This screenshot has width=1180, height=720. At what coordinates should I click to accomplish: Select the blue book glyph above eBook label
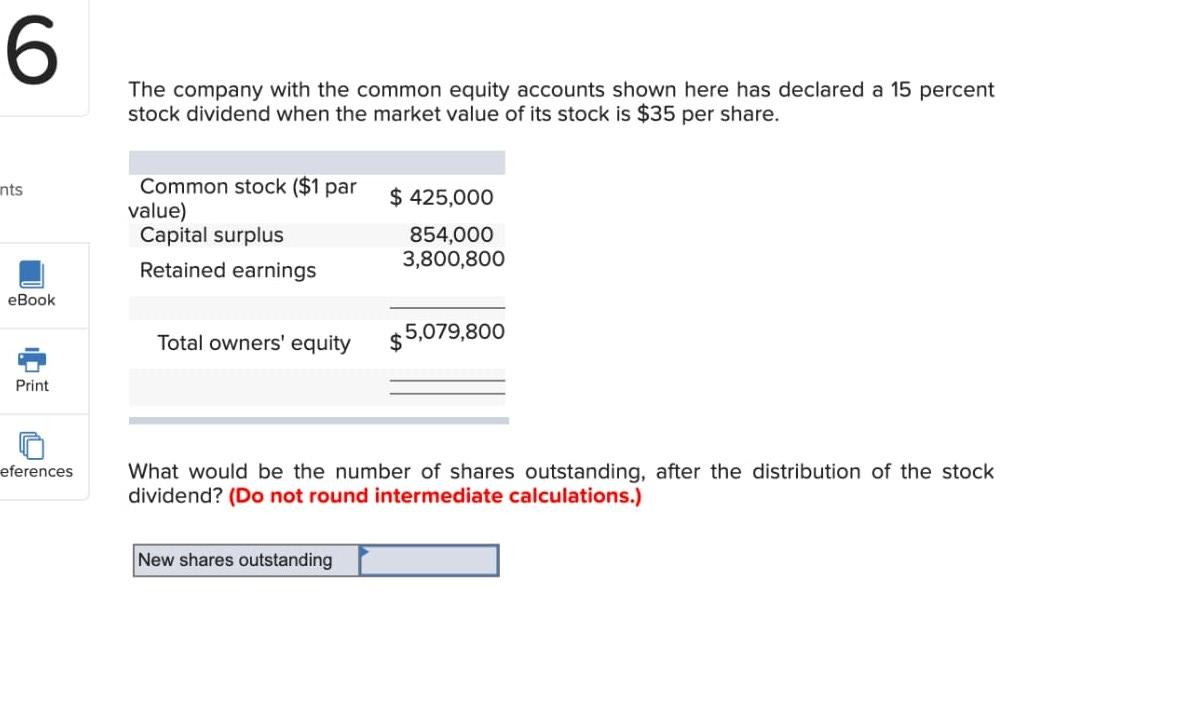30,272
